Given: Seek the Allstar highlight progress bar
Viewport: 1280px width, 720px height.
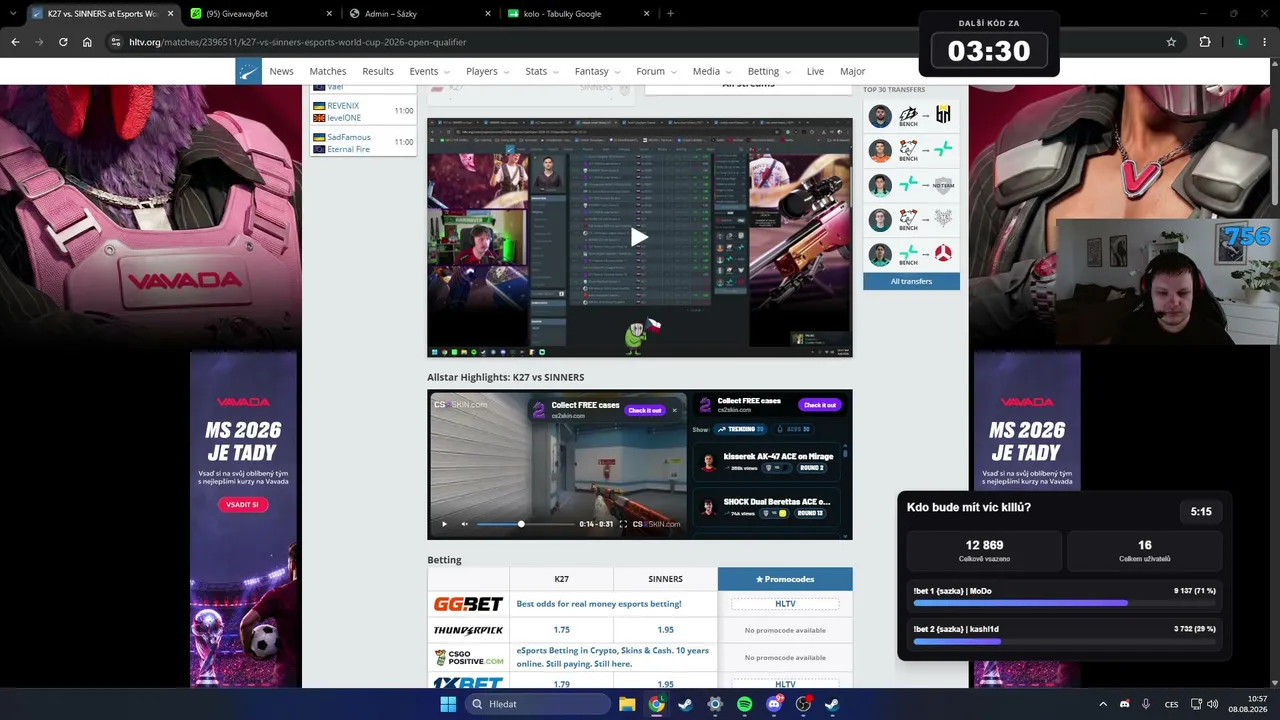Looking at the screenshot, I should [x=524, y=524].
